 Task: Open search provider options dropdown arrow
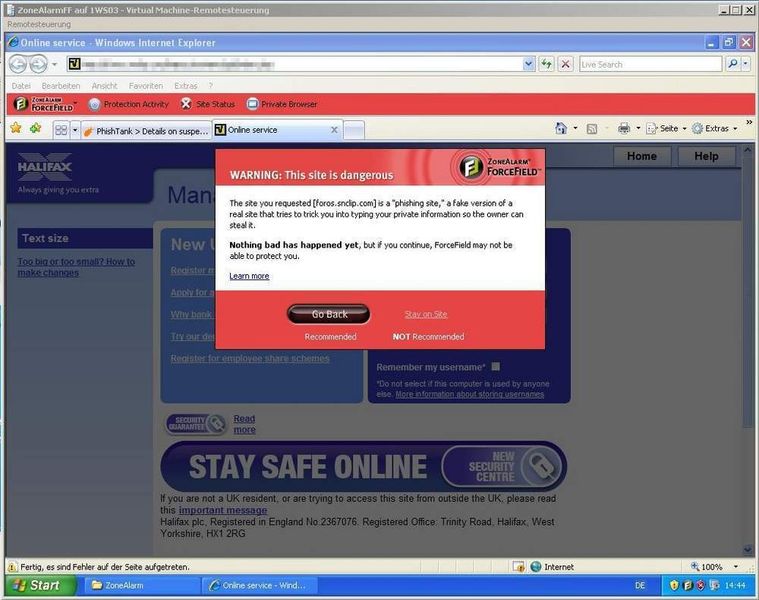(x=746, y=64)
